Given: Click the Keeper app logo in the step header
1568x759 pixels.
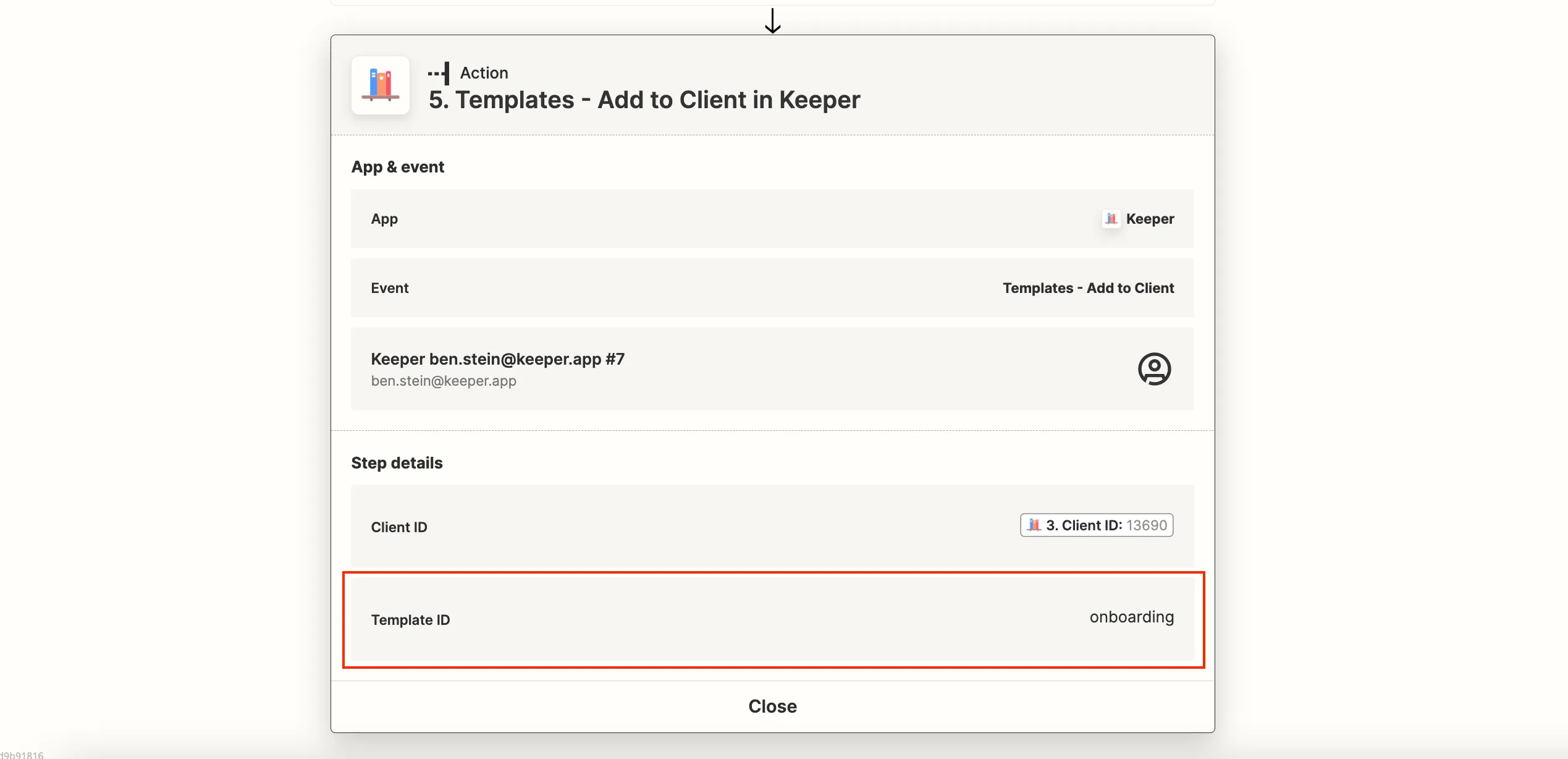Looking at the screenshot, I should tap(381, 85).
